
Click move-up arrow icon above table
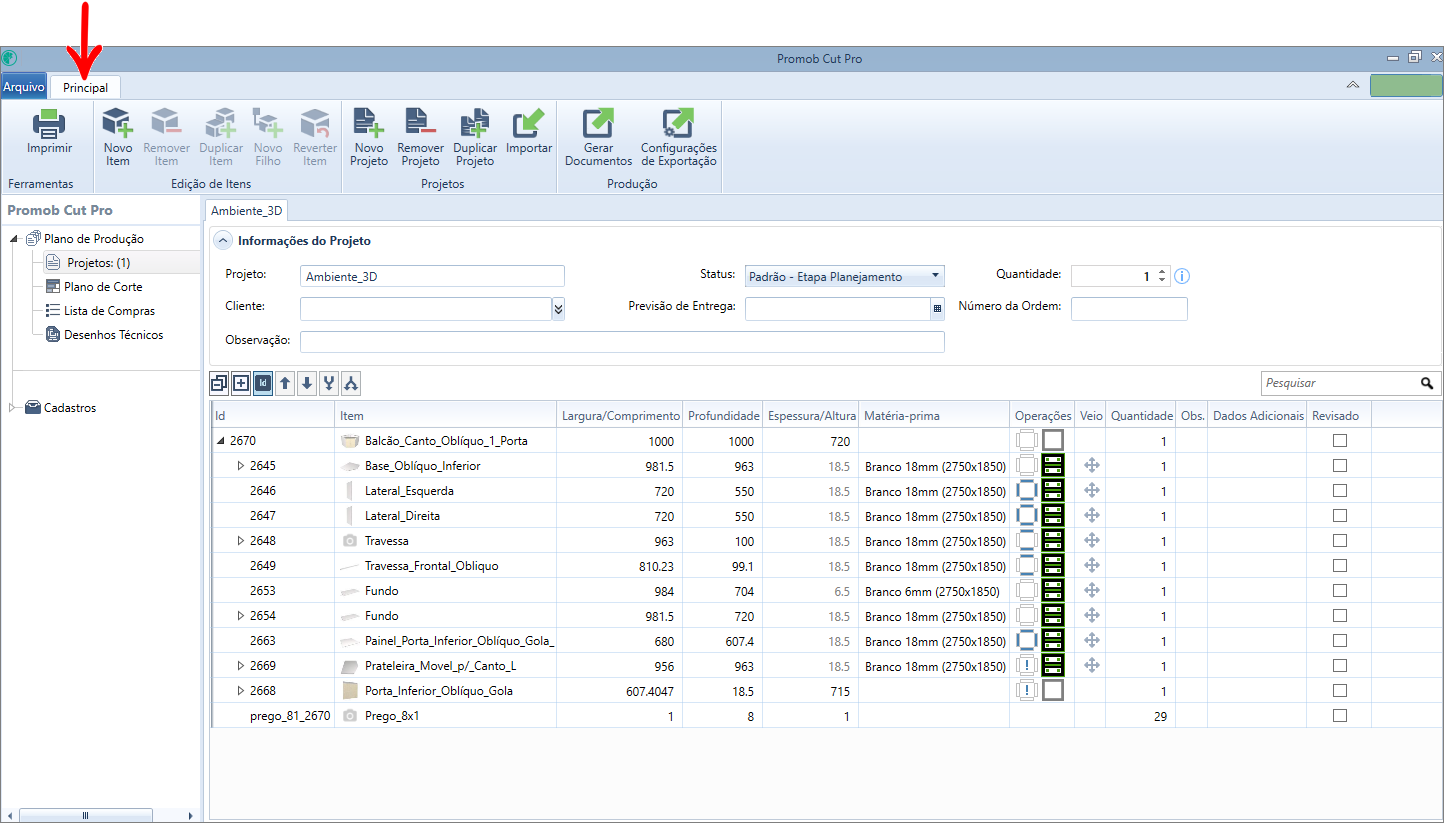click(285, 383)
